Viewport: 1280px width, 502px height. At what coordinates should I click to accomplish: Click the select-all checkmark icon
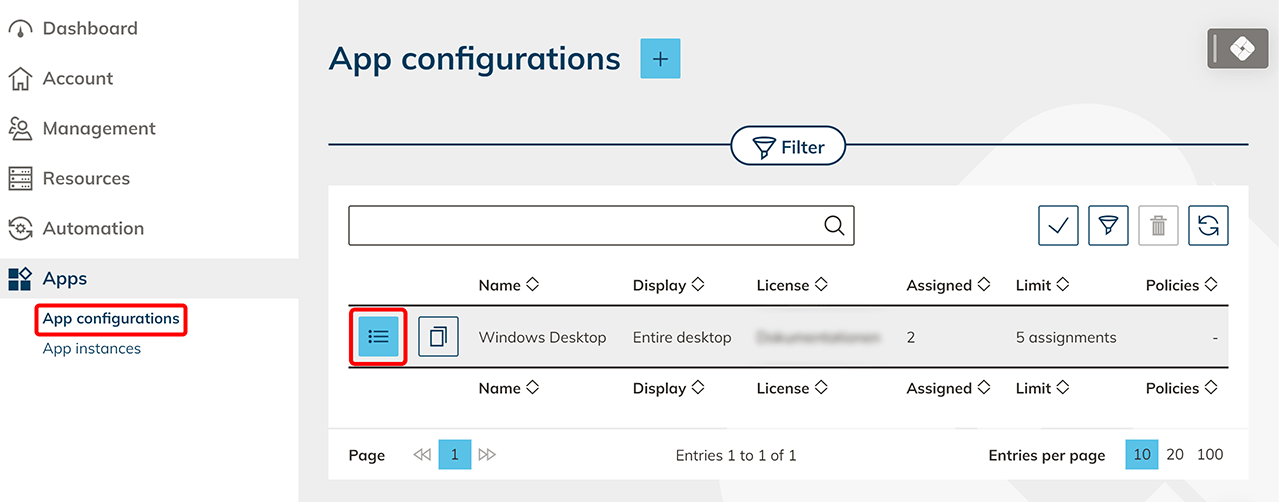click(x=1058, y=226)
